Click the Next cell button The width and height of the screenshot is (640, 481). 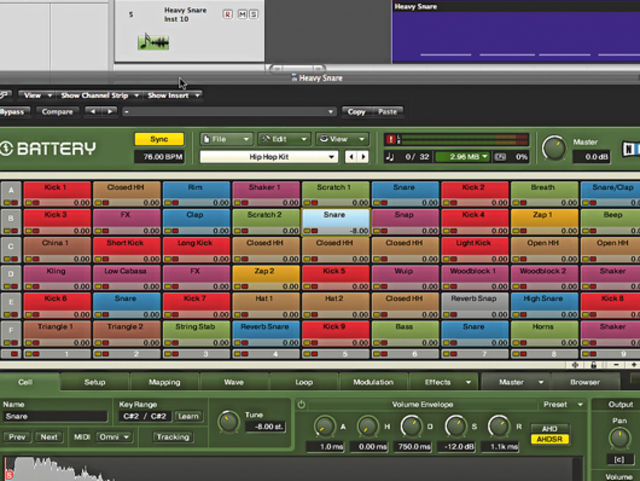coord(49,437)
